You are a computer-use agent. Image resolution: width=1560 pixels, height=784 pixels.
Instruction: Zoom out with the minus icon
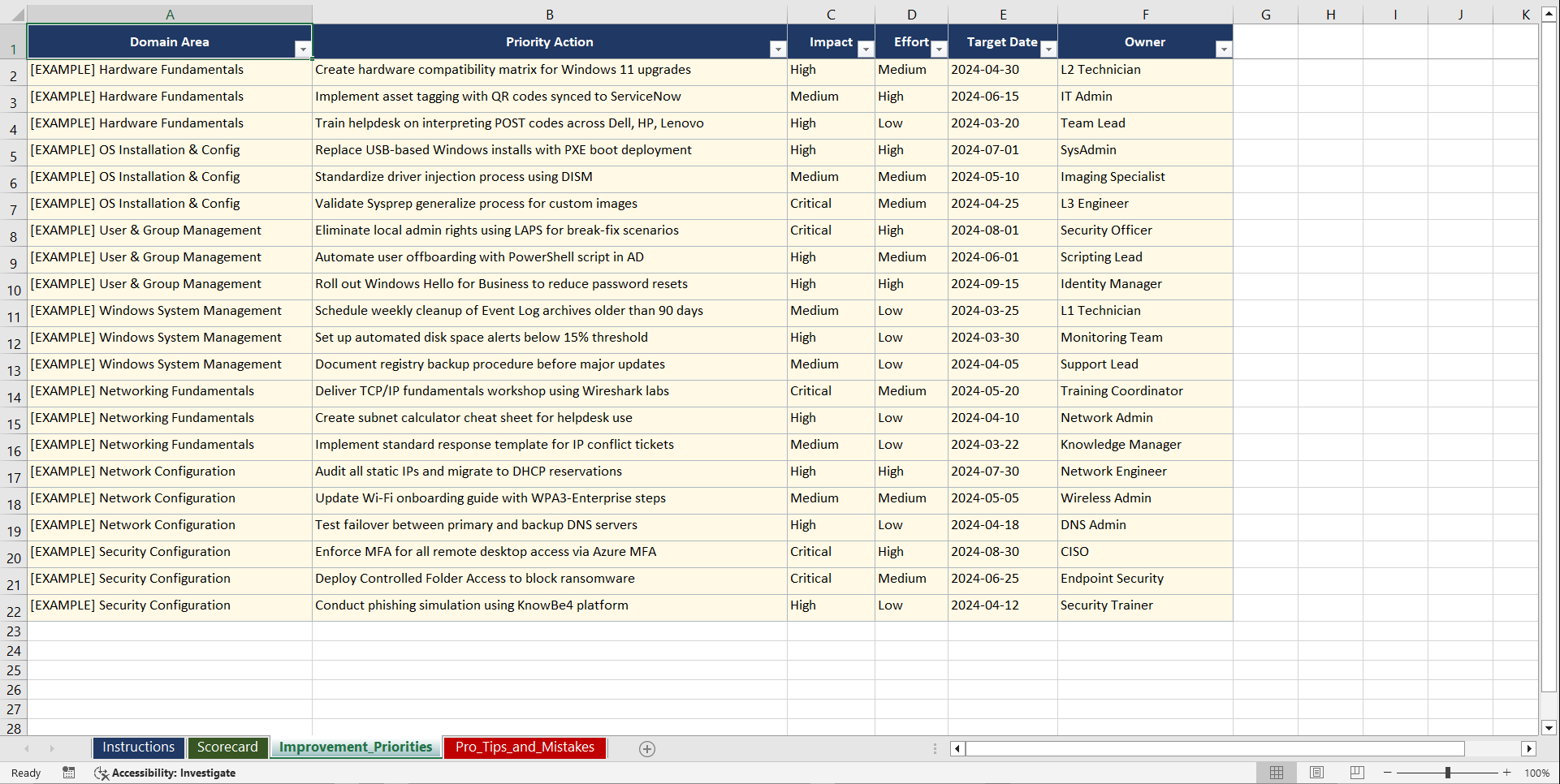[1388, 773]
